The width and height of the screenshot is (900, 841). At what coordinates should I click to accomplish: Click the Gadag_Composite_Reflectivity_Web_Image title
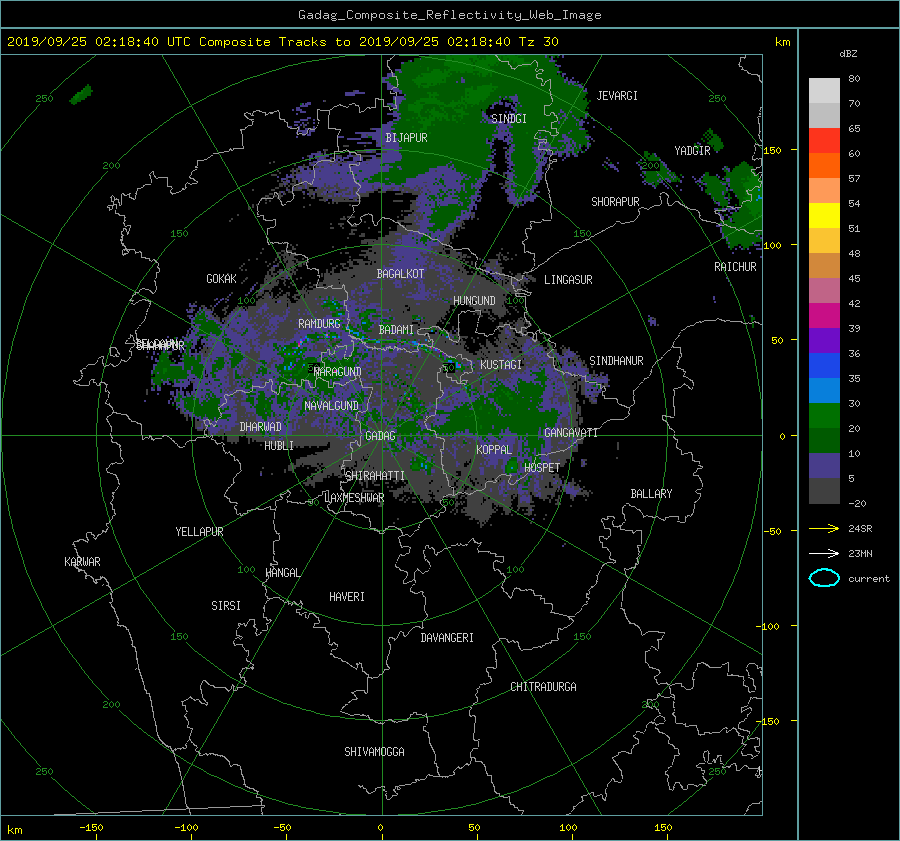[x=449, y=15]
